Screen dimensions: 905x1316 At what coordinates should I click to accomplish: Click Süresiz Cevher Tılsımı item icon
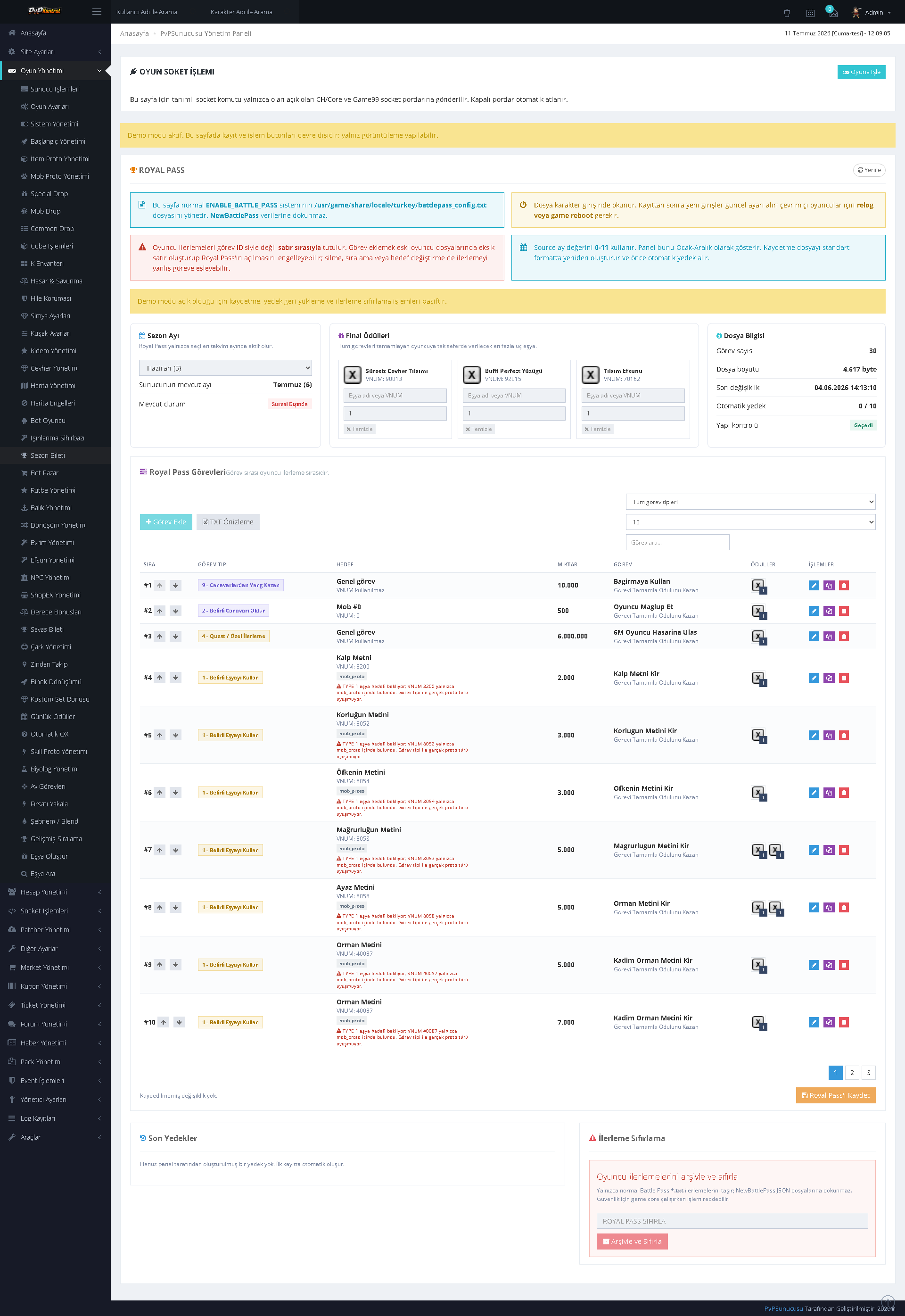pyautogui.click(x=353, y=374)
